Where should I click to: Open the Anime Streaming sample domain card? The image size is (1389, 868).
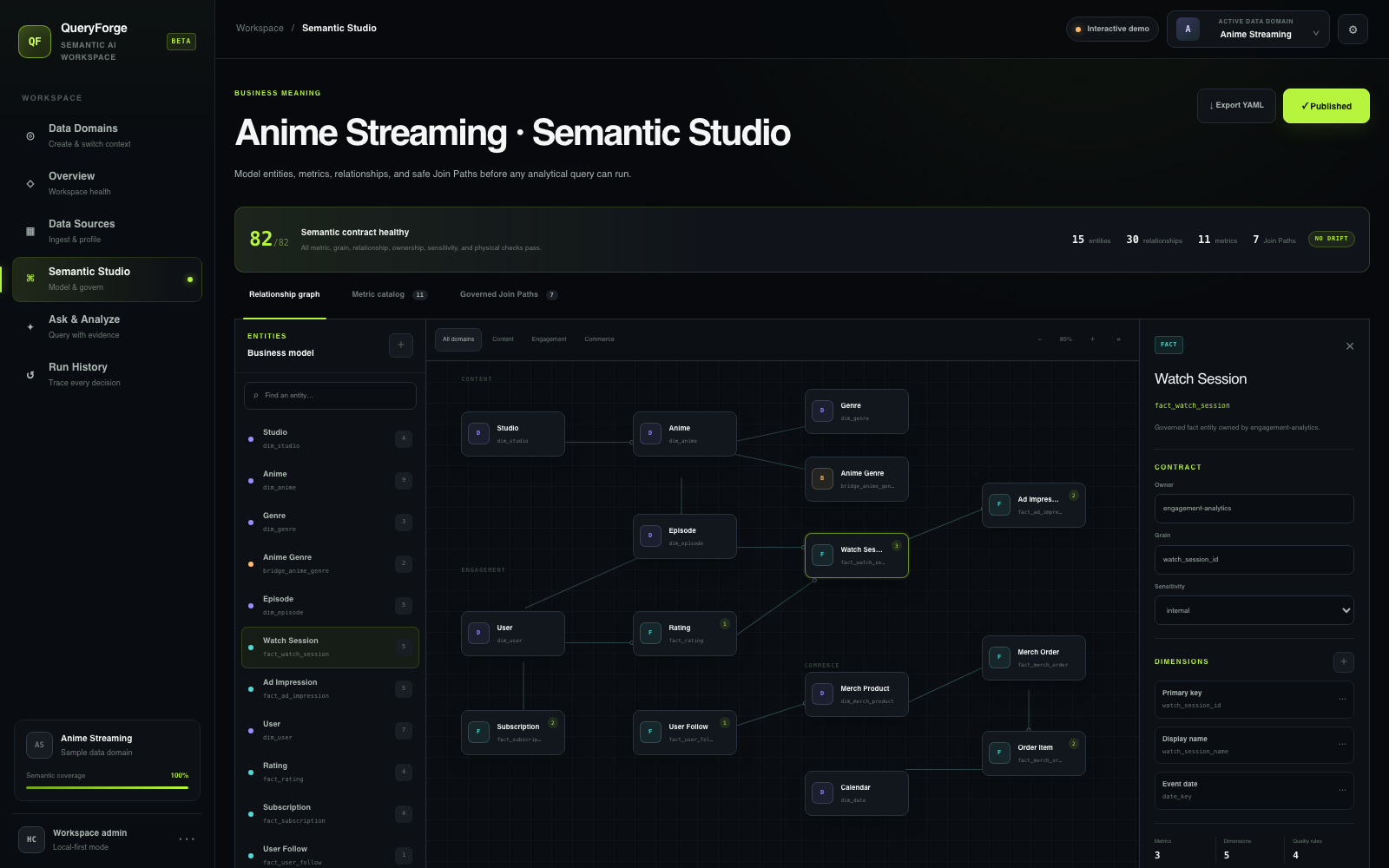tap(108, 760)
